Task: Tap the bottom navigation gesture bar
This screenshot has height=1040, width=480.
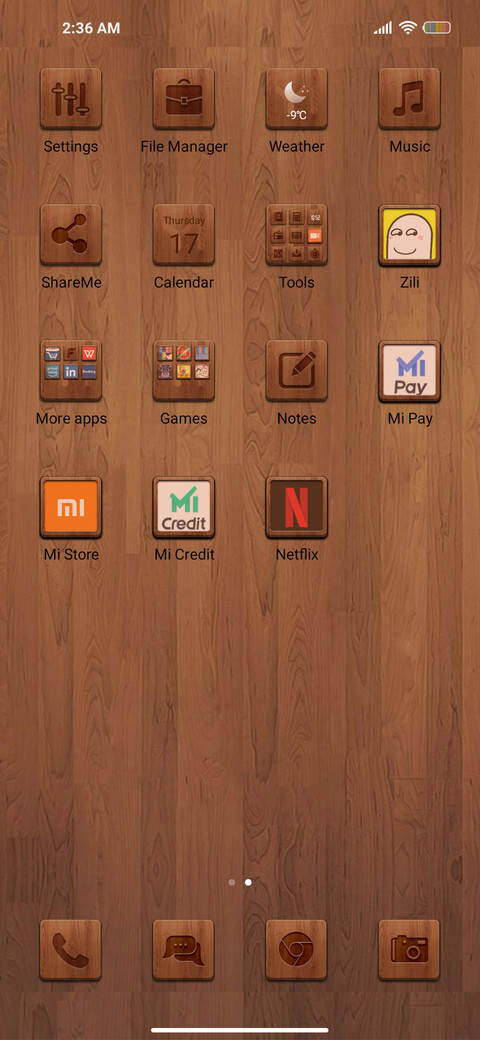Action: tap(240, 1029)
